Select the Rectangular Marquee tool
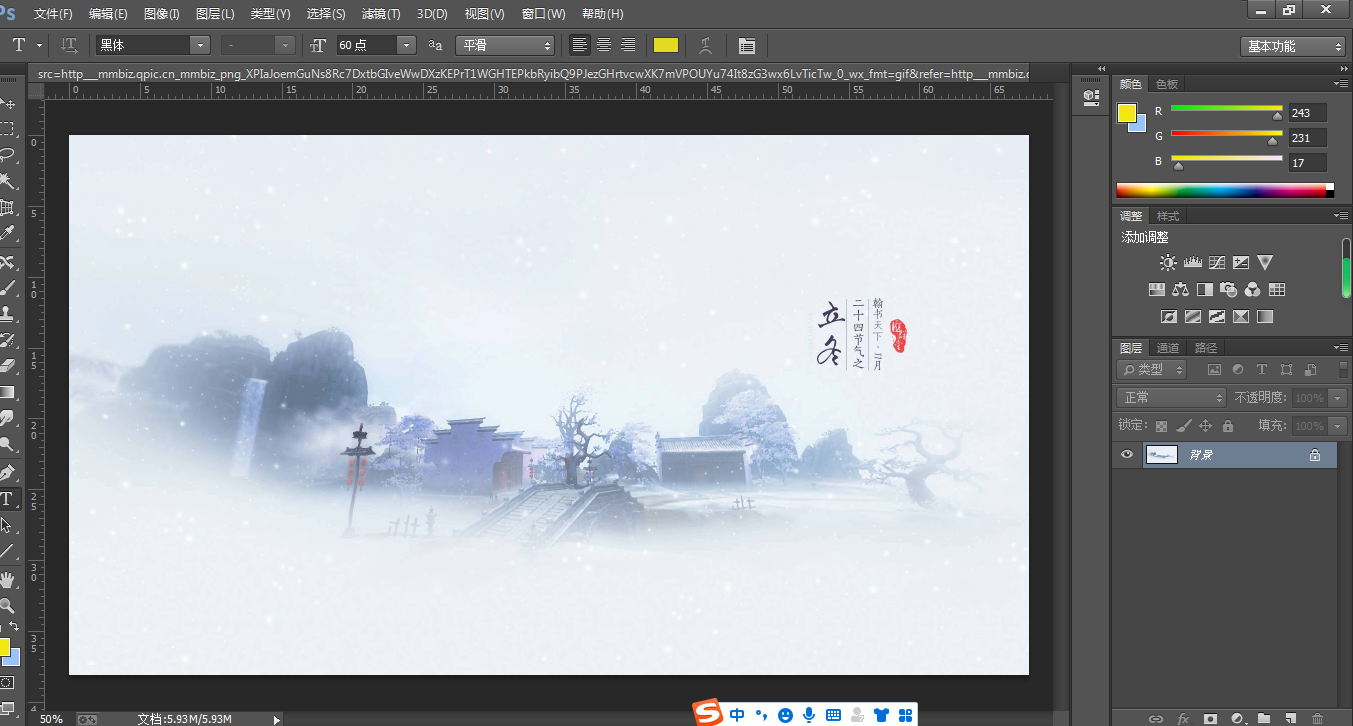Viewport: 1353px width, 726px height. click(x=8, y=129)
